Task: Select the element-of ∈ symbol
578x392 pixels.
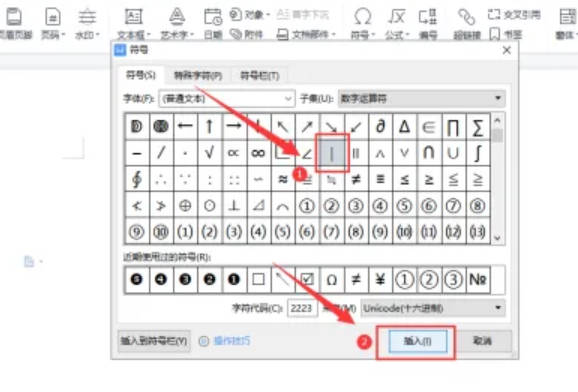Action: click(x=429, y=127)
